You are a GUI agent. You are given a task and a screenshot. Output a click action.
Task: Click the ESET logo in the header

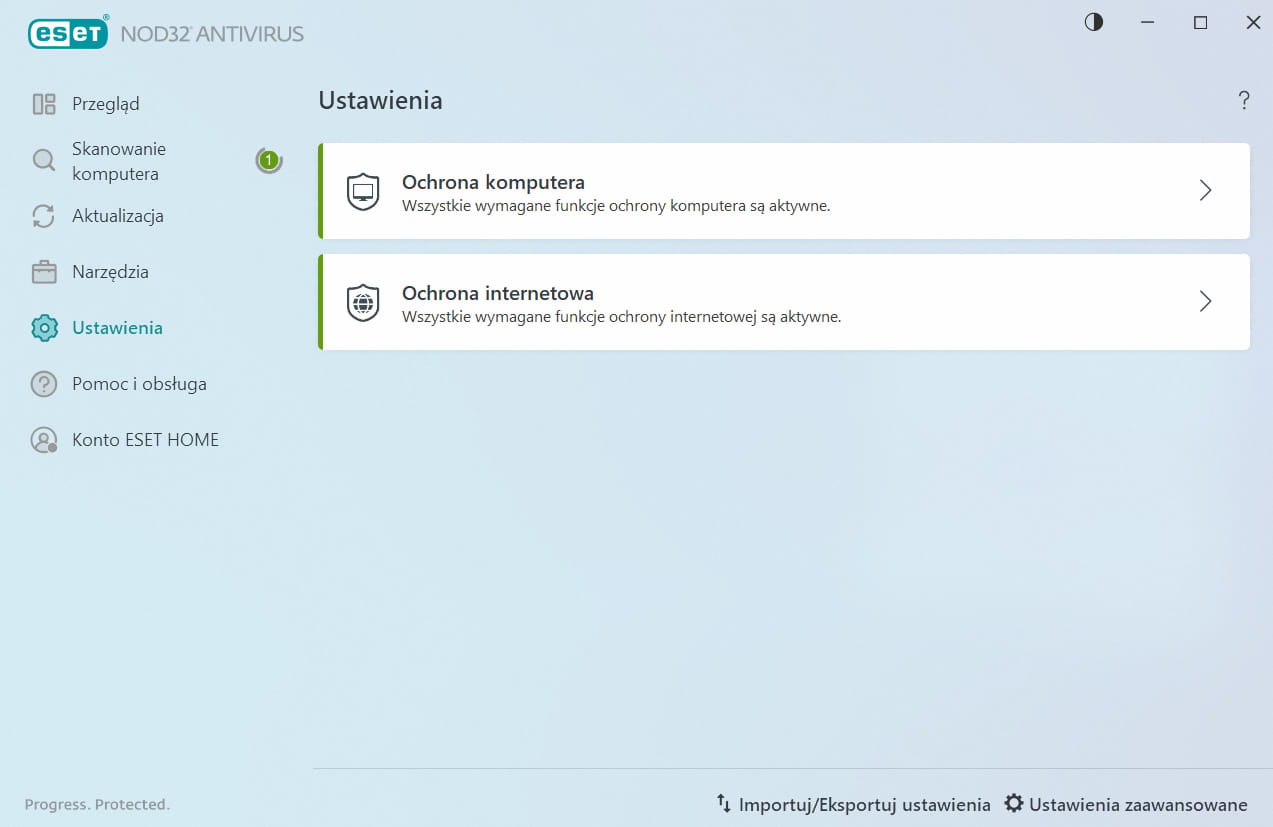tap(68, 34)
